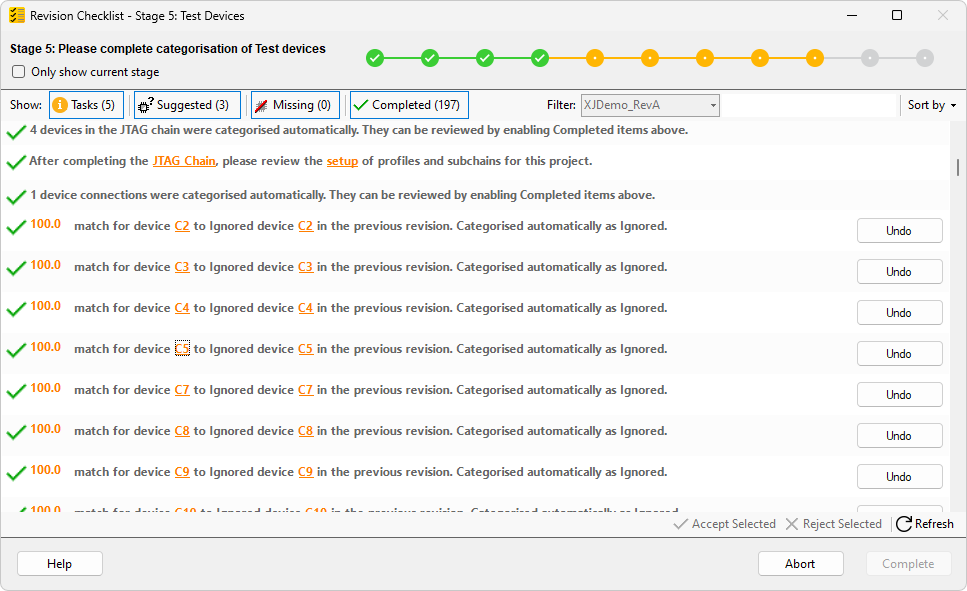Click the first green completed stage circle
967x591 pixels.
(x=375, y=58)
